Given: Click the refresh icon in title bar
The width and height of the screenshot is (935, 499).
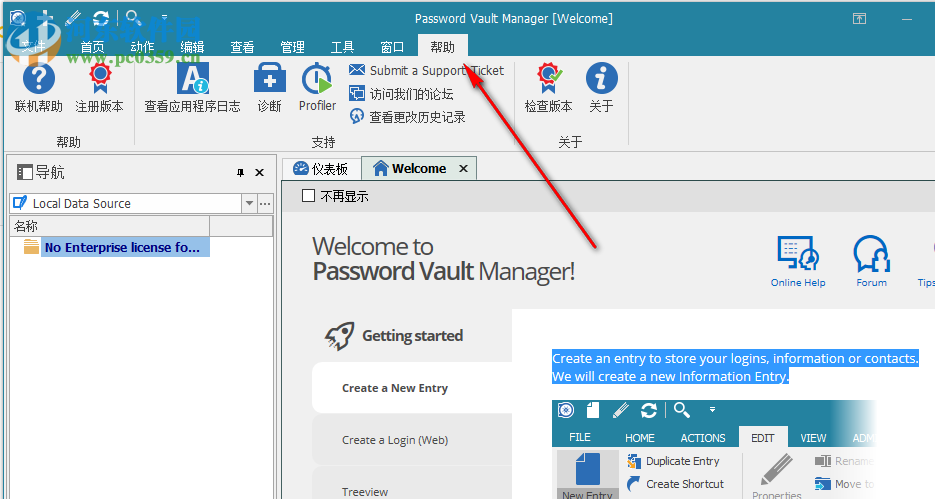Looking at the screenshot, I should (100, 18).
